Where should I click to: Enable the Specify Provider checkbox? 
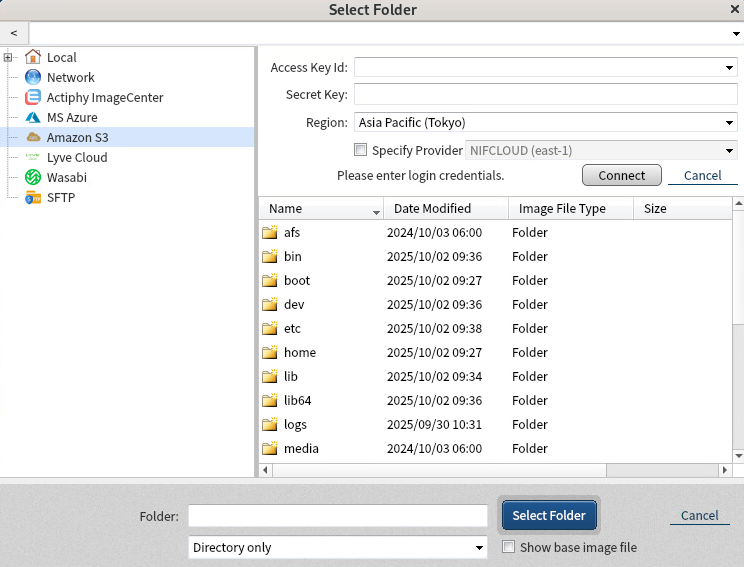361,151
